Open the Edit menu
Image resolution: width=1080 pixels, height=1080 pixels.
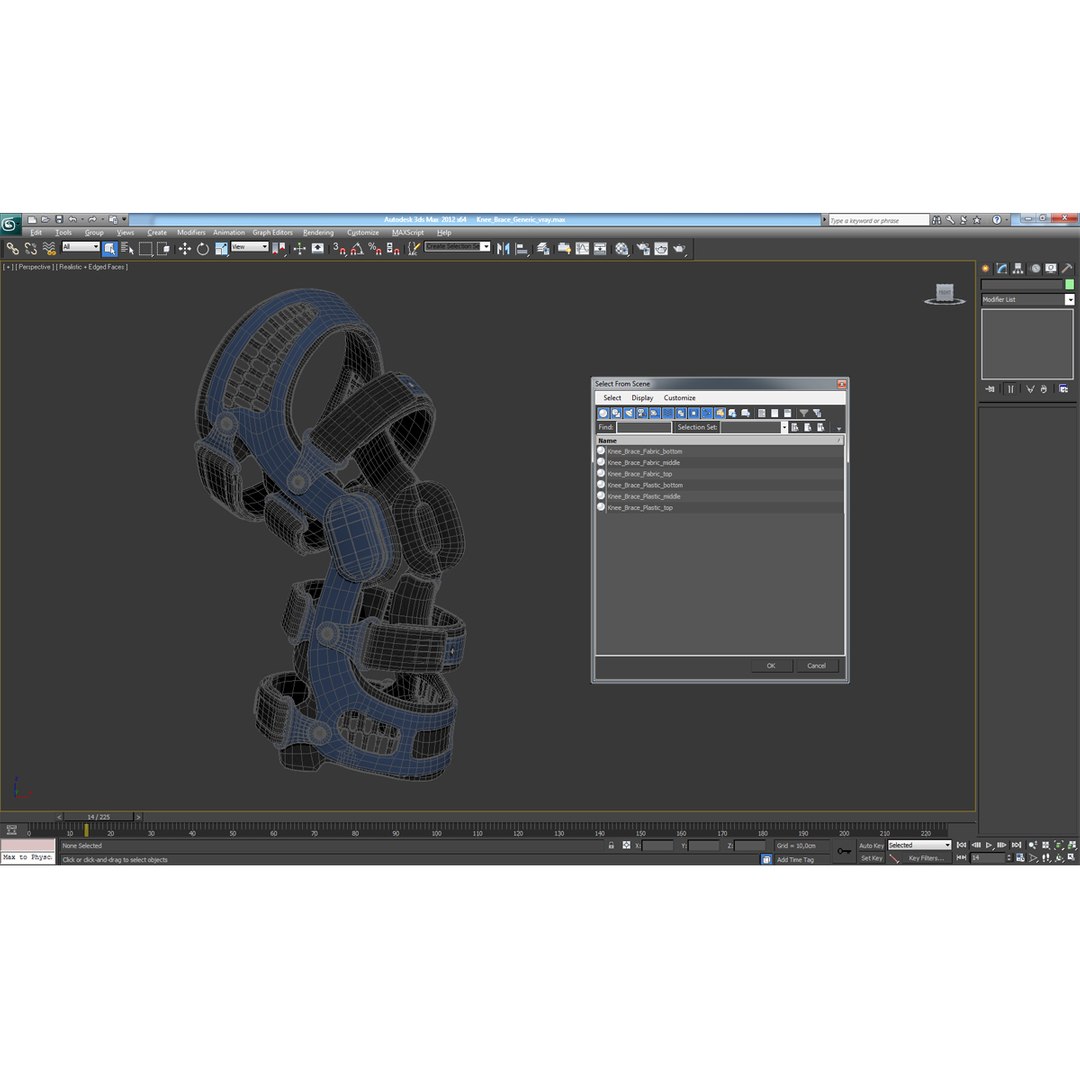point(36,233)
